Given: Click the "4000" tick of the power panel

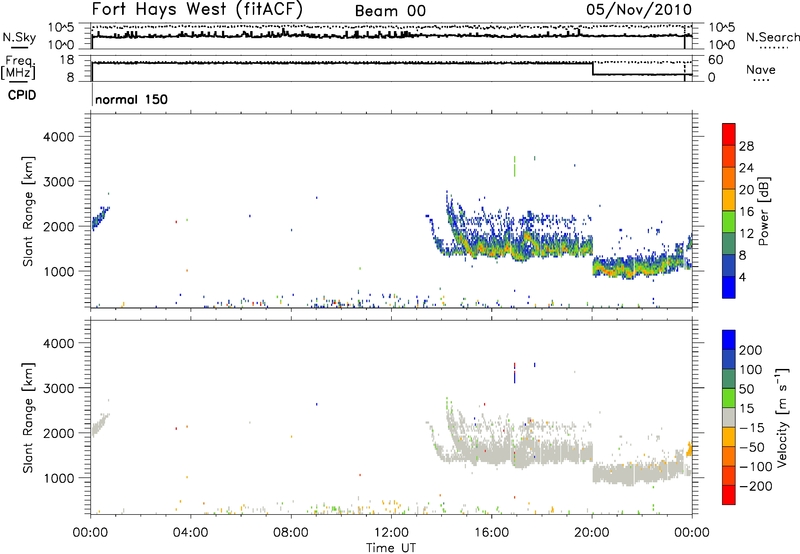Looking at the screenshot, I should coord(58,137).
